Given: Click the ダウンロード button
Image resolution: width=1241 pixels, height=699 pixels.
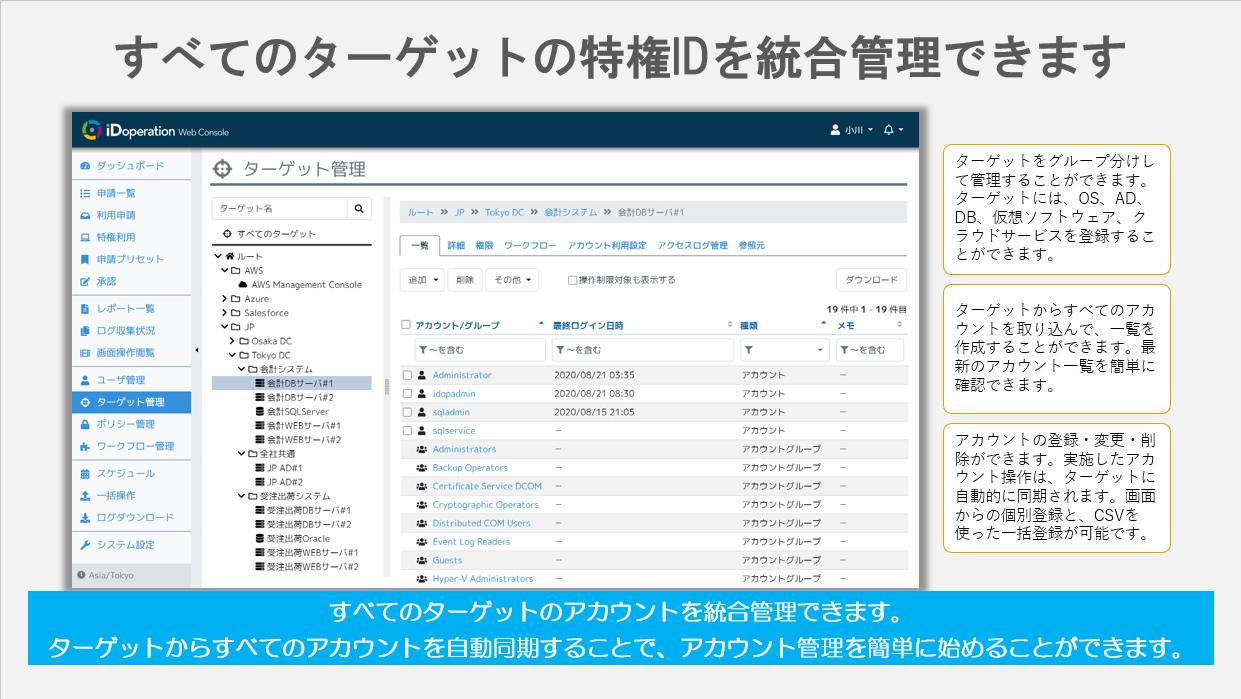Looking at the screenshot, I should 870,280.
